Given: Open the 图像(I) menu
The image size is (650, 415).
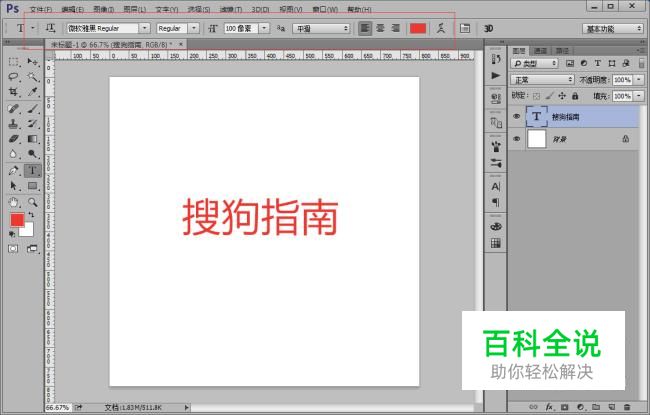Looking at the screenshot, I should click(103, 9).
